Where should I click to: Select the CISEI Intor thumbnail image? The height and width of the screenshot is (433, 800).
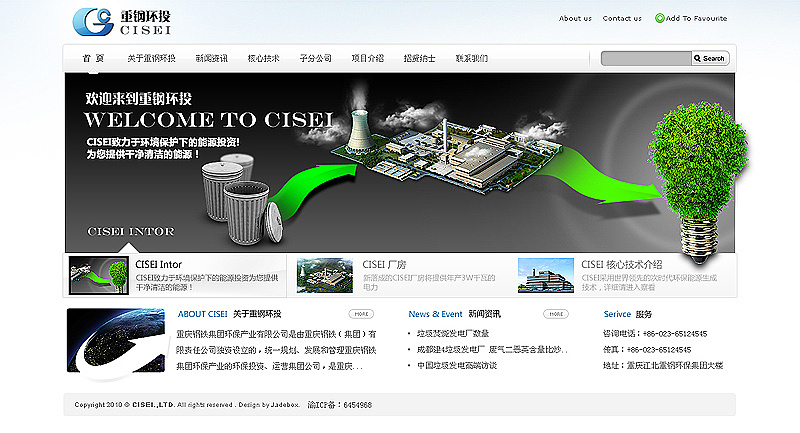pos(98,275)
